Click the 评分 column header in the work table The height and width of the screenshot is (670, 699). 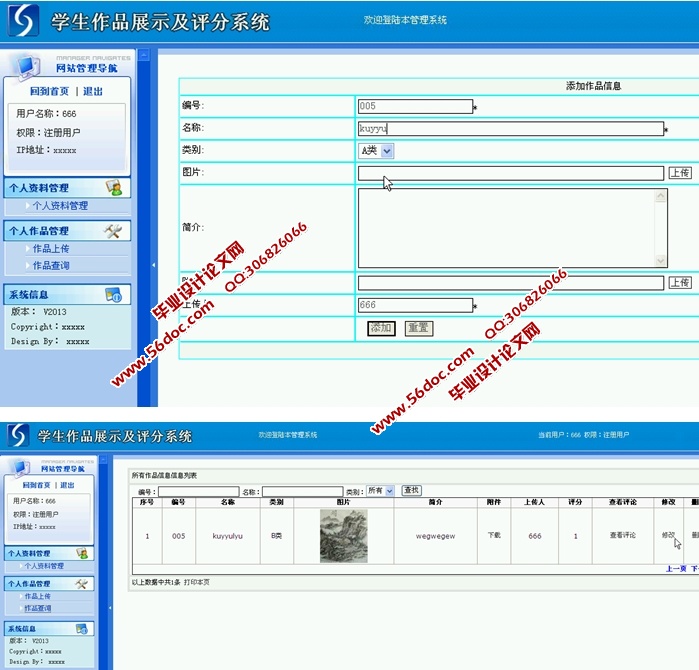575,502
